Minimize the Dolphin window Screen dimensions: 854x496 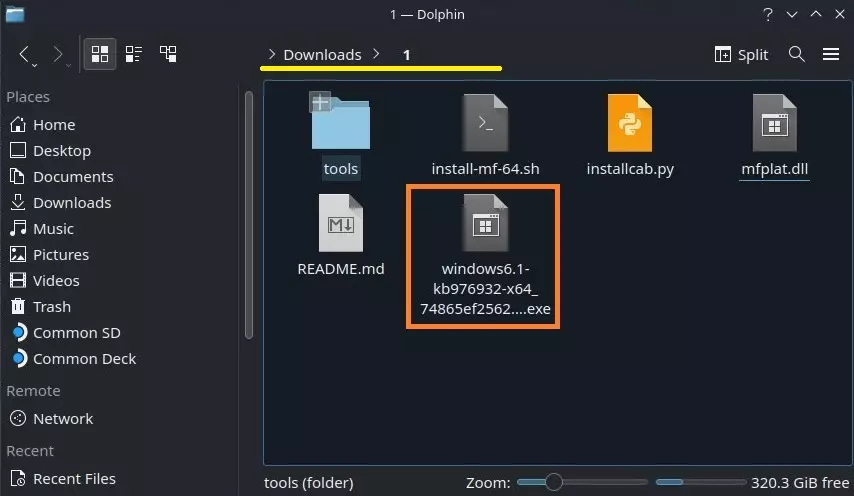tap(792, 14)
